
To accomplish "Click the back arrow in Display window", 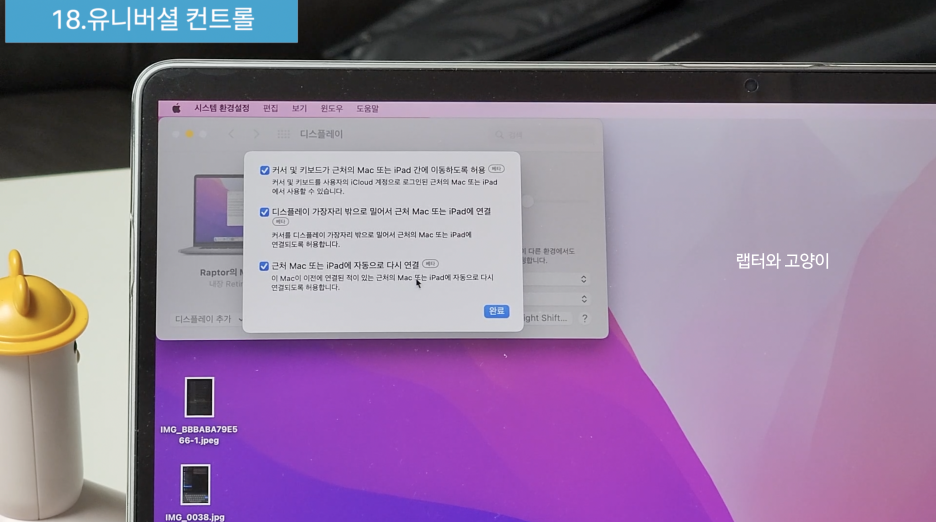I will 231,134.
